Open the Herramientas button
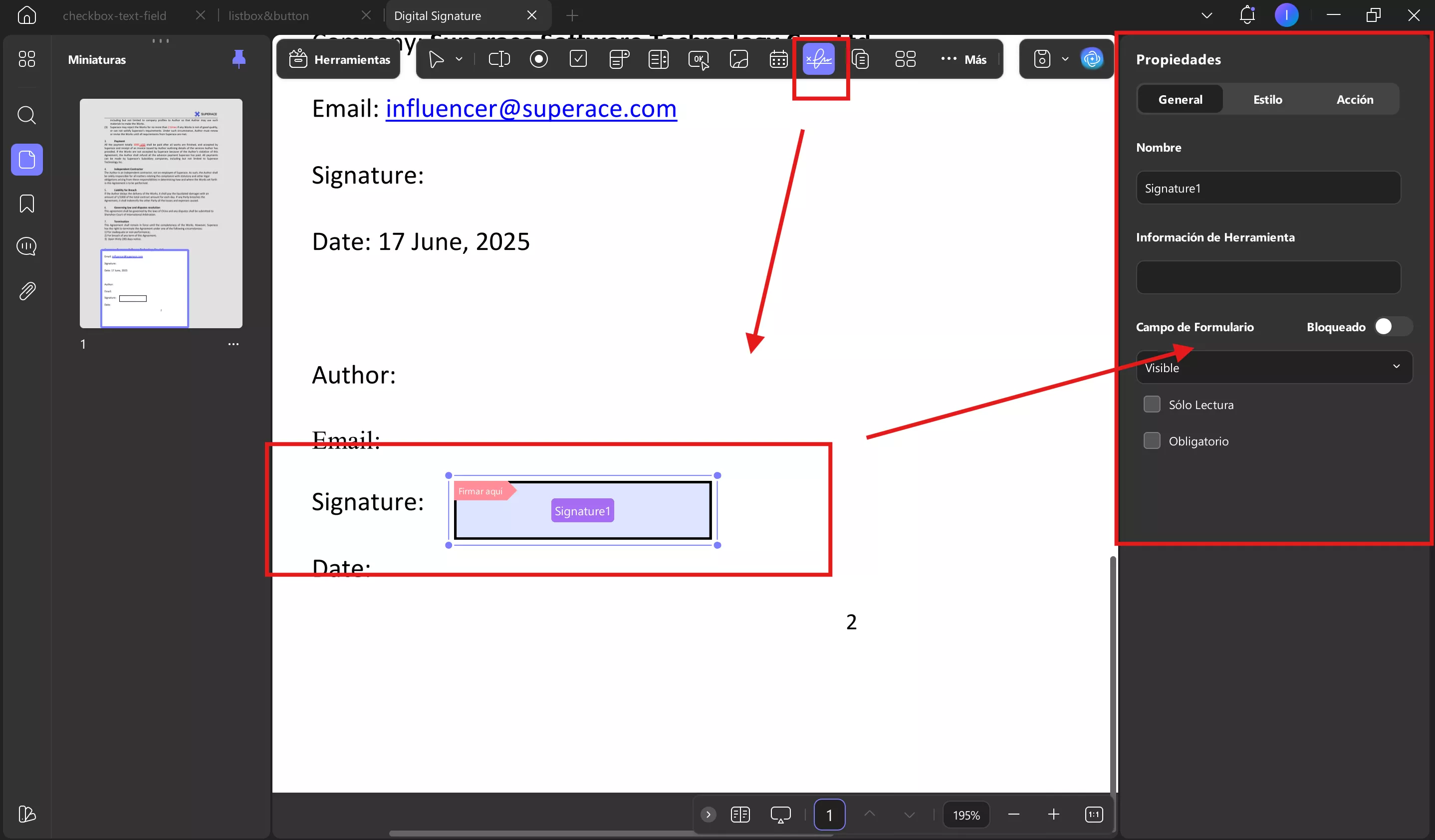 point(339,59)
